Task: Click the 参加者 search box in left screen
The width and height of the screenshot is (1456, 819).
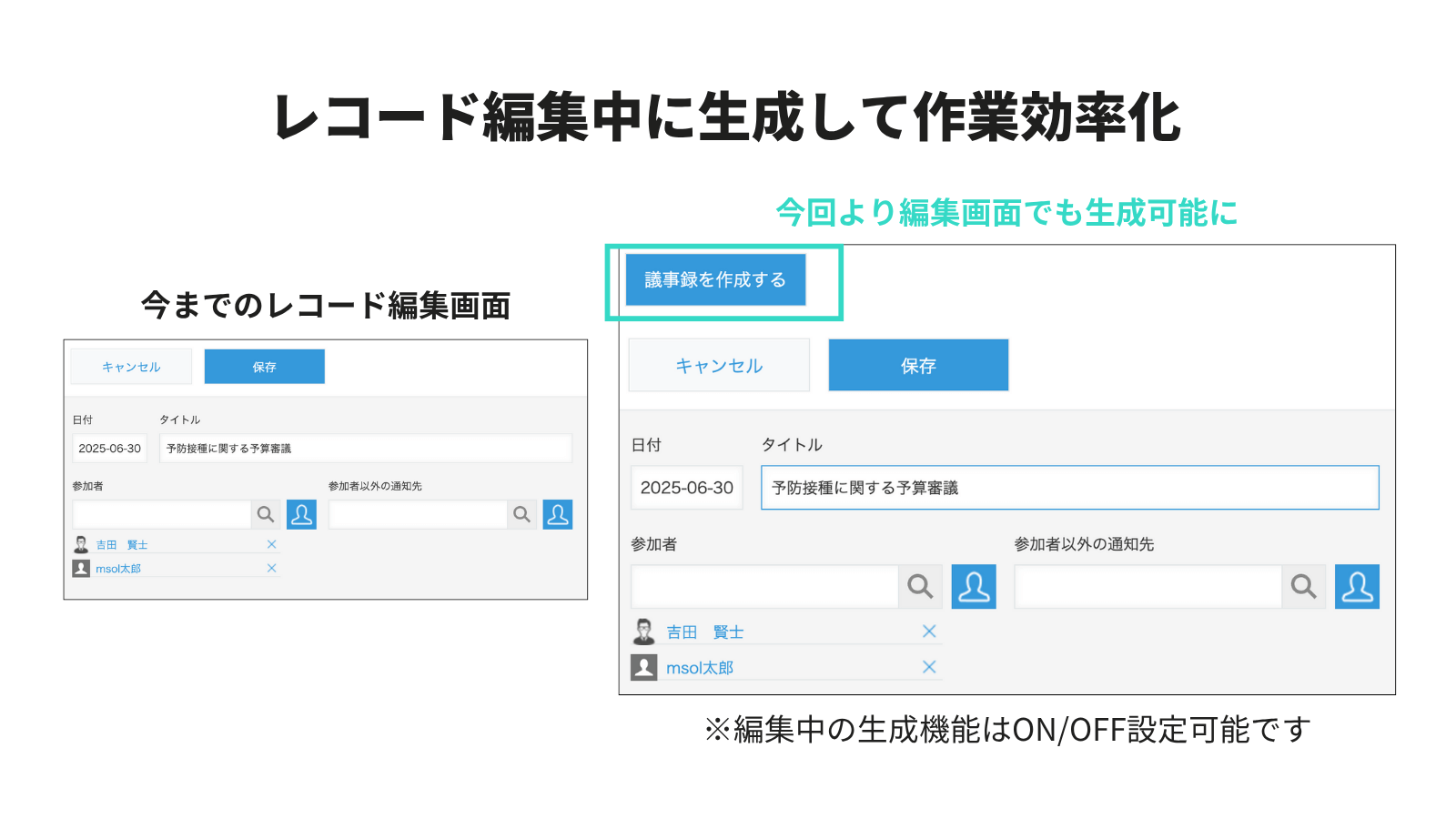Action: pos(162,514)
